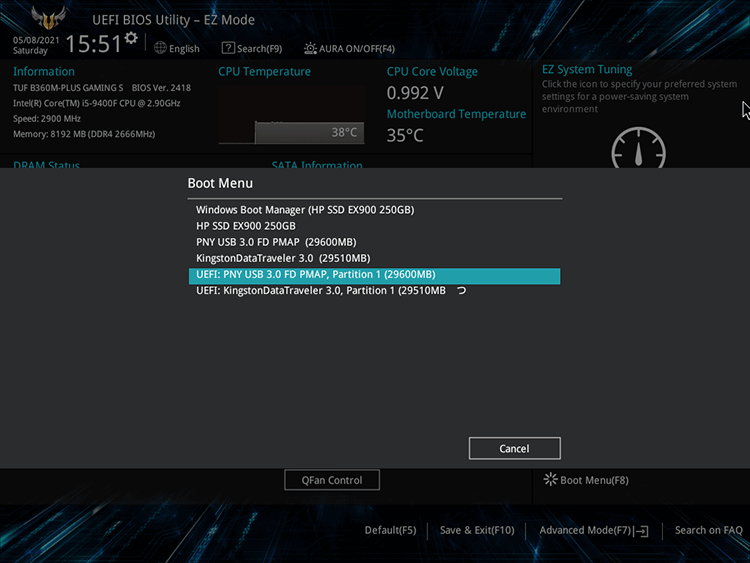Viewport: 750px width, 563px height.
Task: Click the Information heading
Action: pos(44,71)
